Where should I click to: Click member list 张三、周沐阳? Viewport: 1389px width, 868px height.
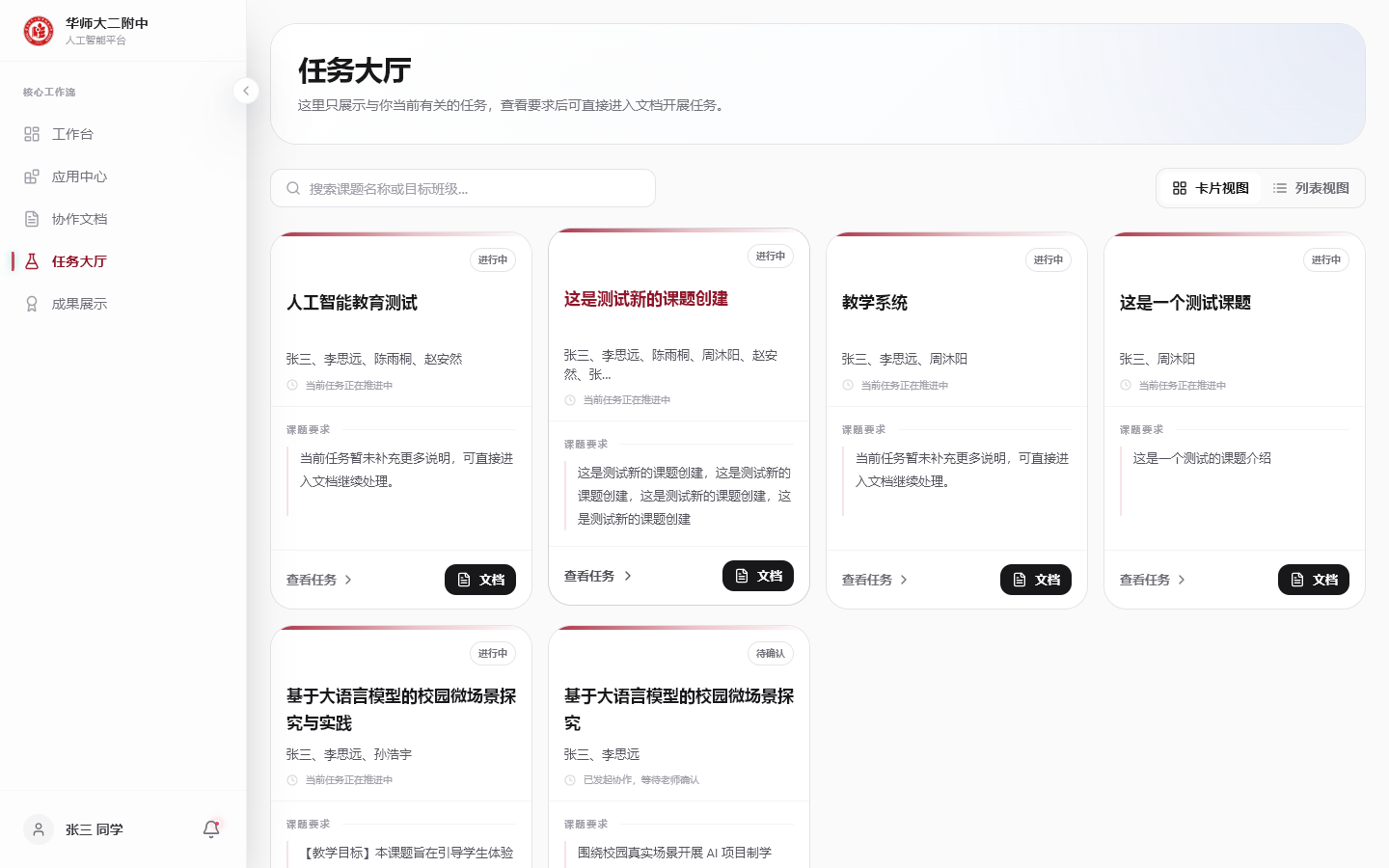(x=1157, y=359)
